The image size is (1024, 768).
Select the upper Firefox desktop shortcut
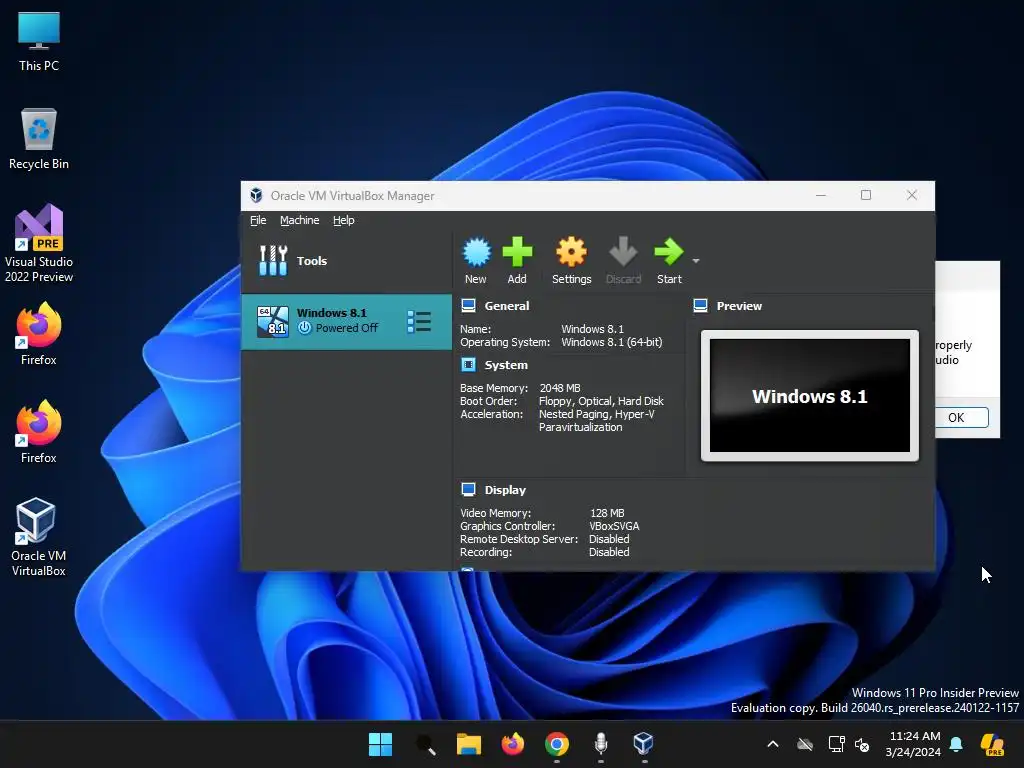(39, 334)
